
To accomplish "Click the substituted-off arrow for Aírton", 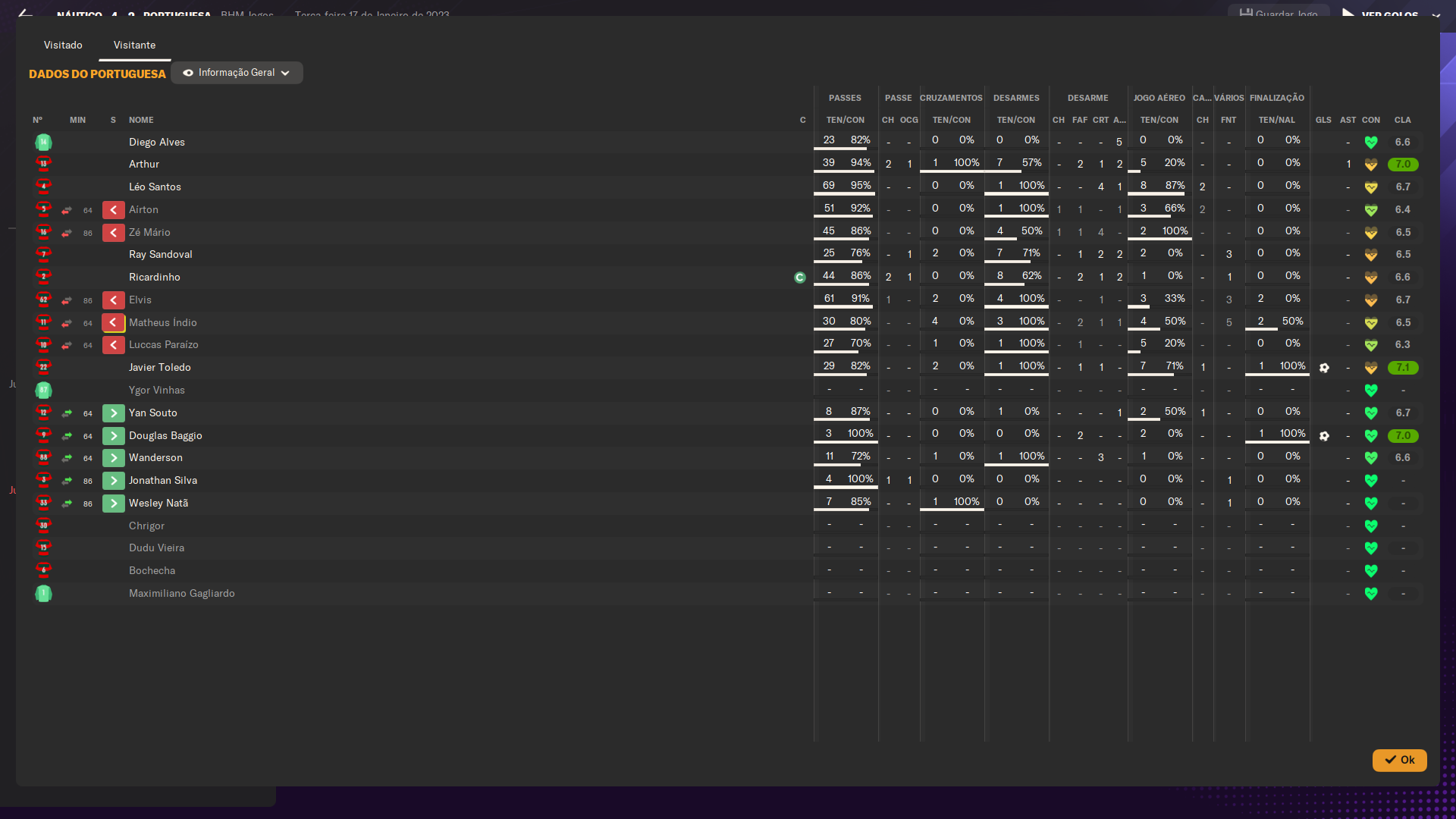I will (x=114, y=210).
